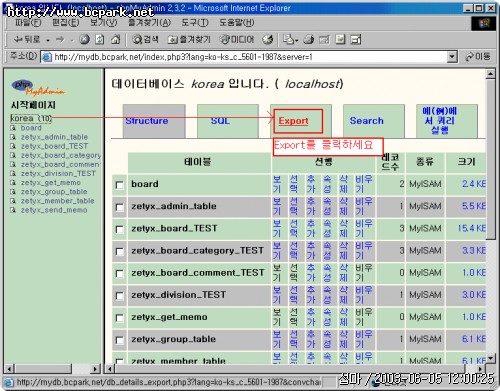Click the empty (비우기) link for zetyx_admin_table

click(363, 206)
